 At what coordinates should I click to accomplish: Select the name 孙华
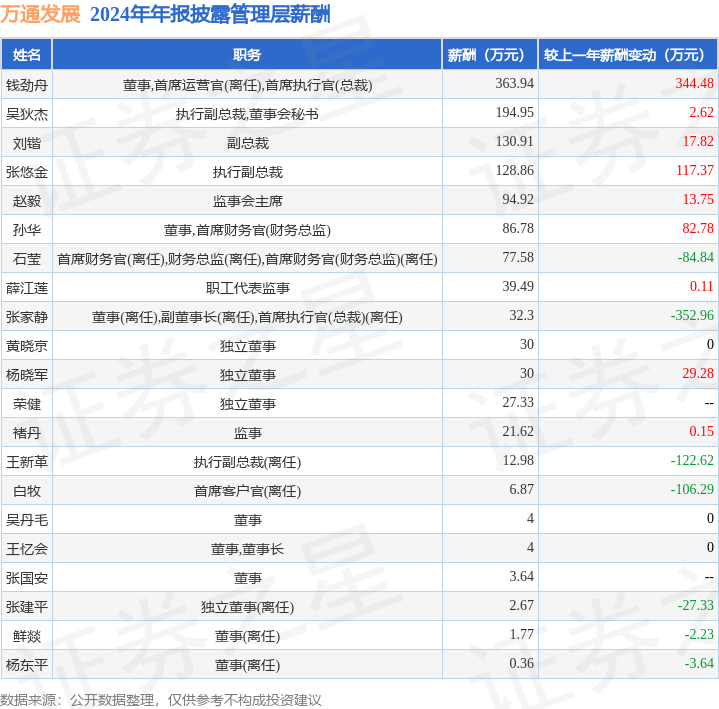pos(27,230)
